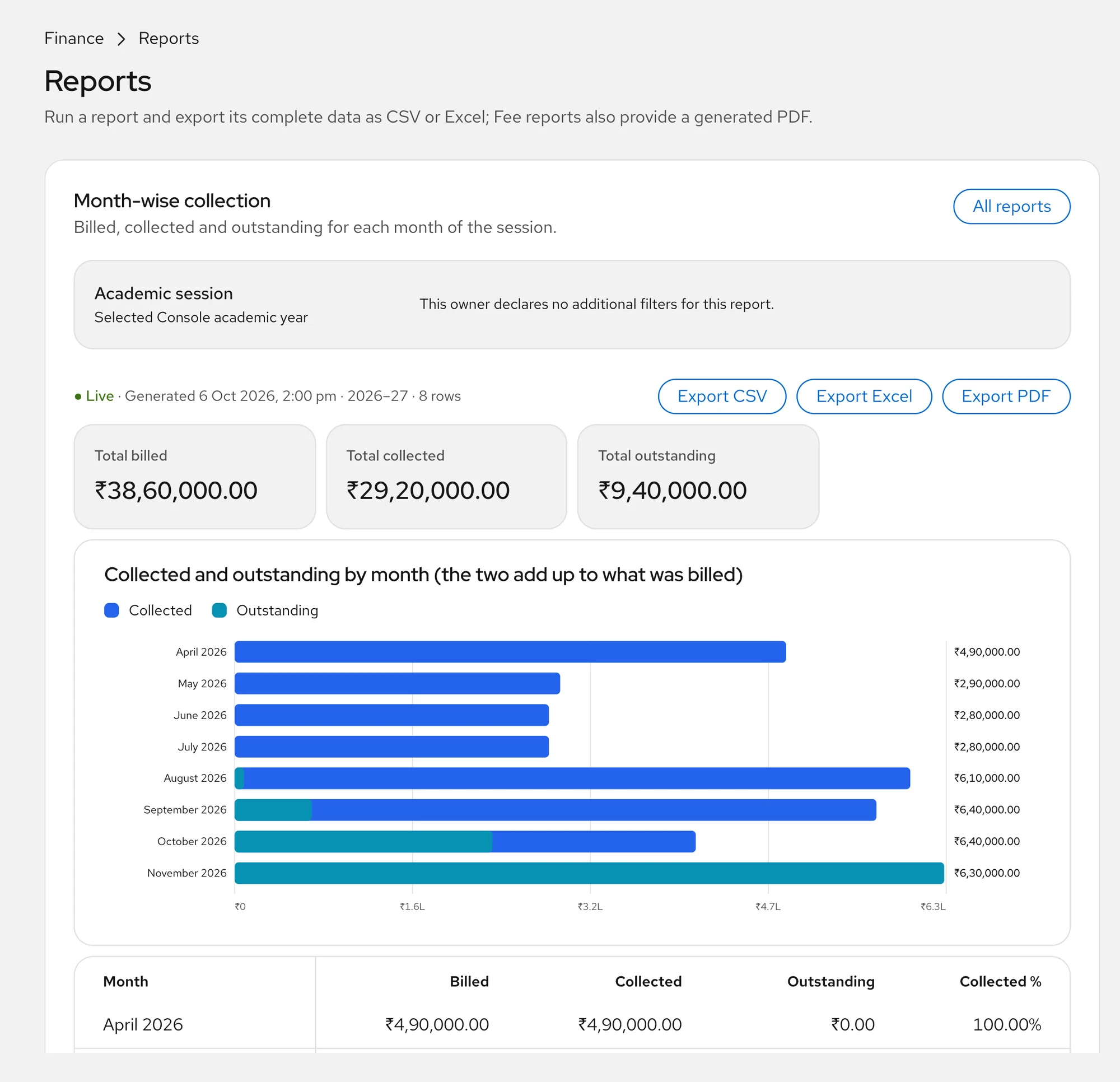
Task: Click the ₹2,90,000.00 value beside May
Action: tap(986, 684)
